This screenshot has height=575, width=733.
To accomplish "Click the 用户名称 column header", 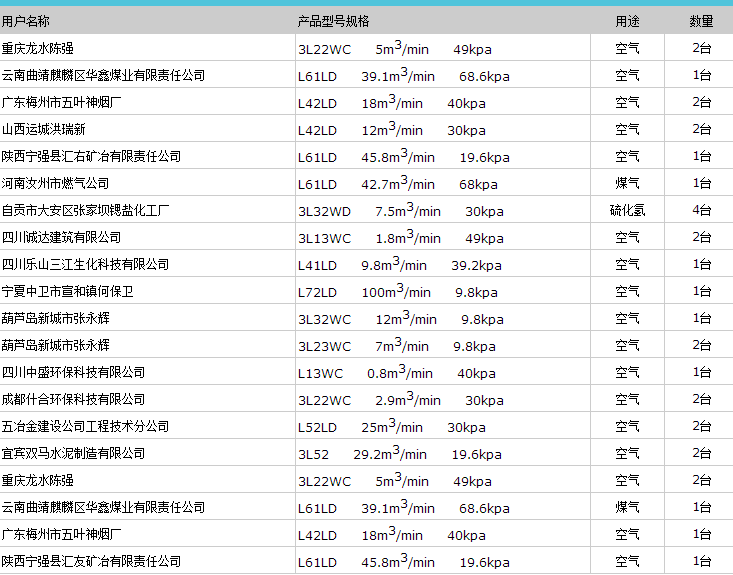I will click(25, 21).
